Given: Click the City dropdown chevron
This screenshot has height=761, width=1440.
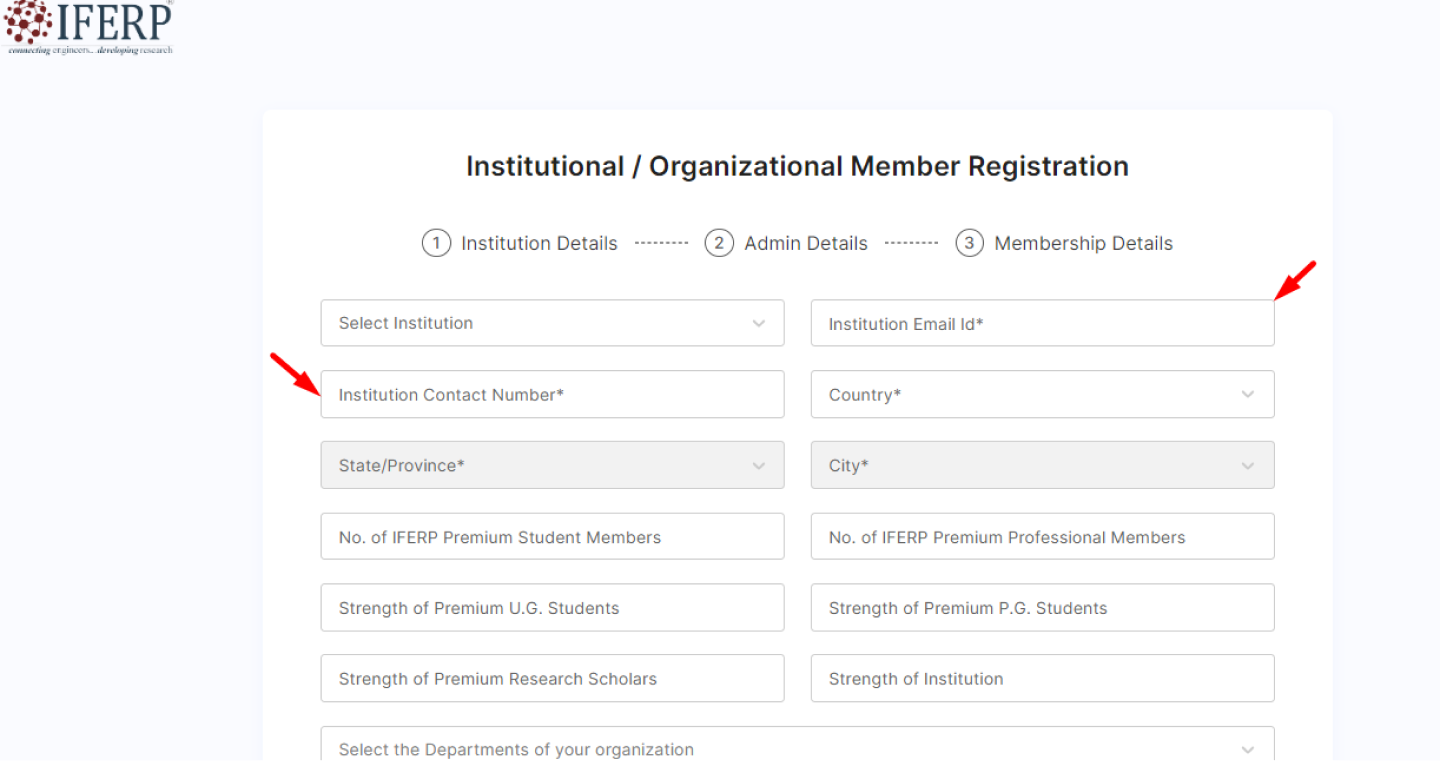Looking at the screenshot, I should click(1248, 465).
